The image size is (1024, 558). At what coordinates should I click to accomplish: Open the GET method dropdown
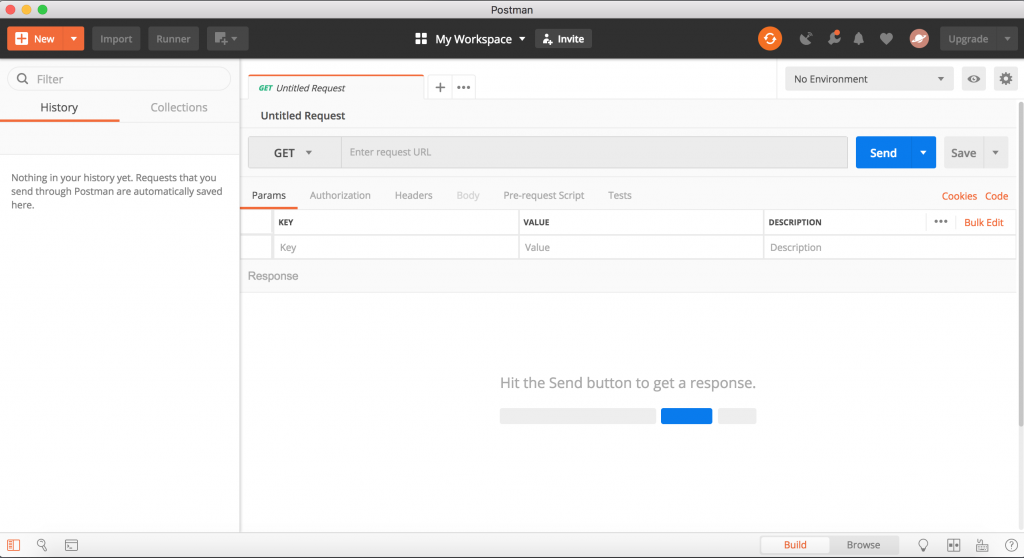point(294,153)
